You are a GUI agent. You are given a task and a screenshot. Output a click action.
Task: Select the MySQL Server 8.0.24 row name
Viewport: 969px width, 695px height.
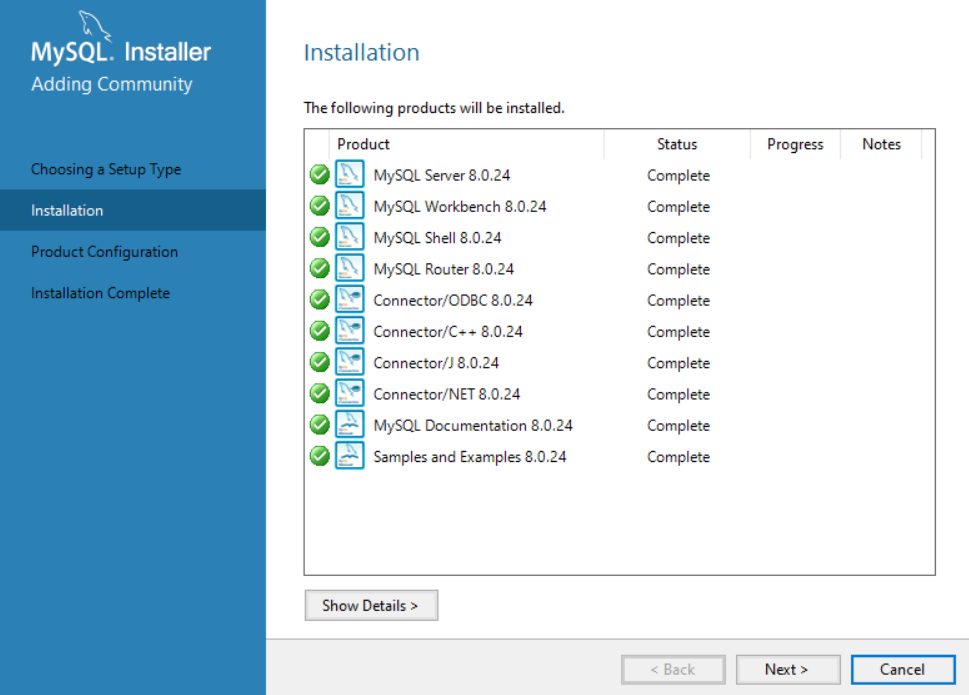[442, 175]
